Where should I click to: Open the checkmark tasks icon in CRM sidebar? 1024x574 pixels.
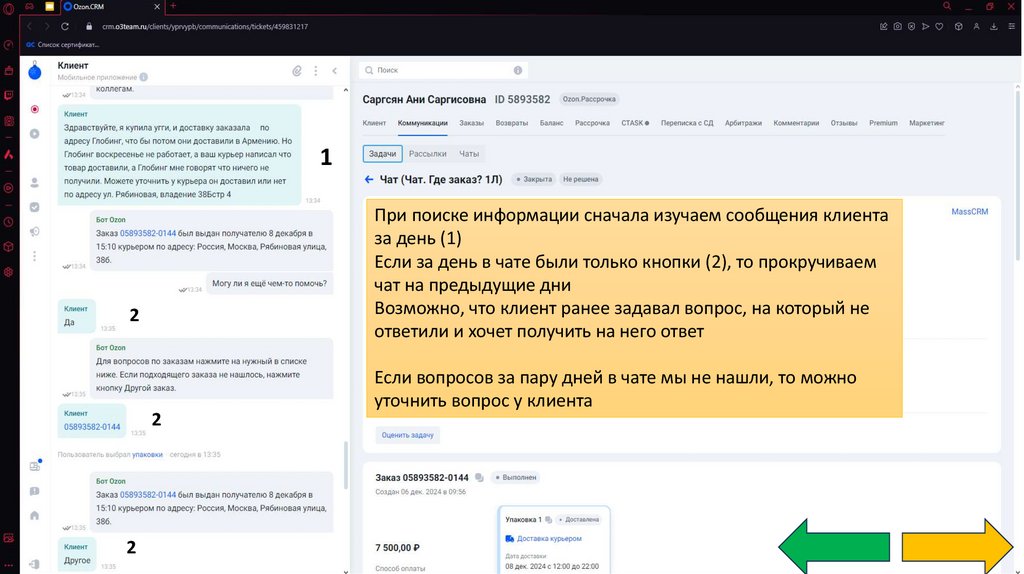tap(35, 207)
